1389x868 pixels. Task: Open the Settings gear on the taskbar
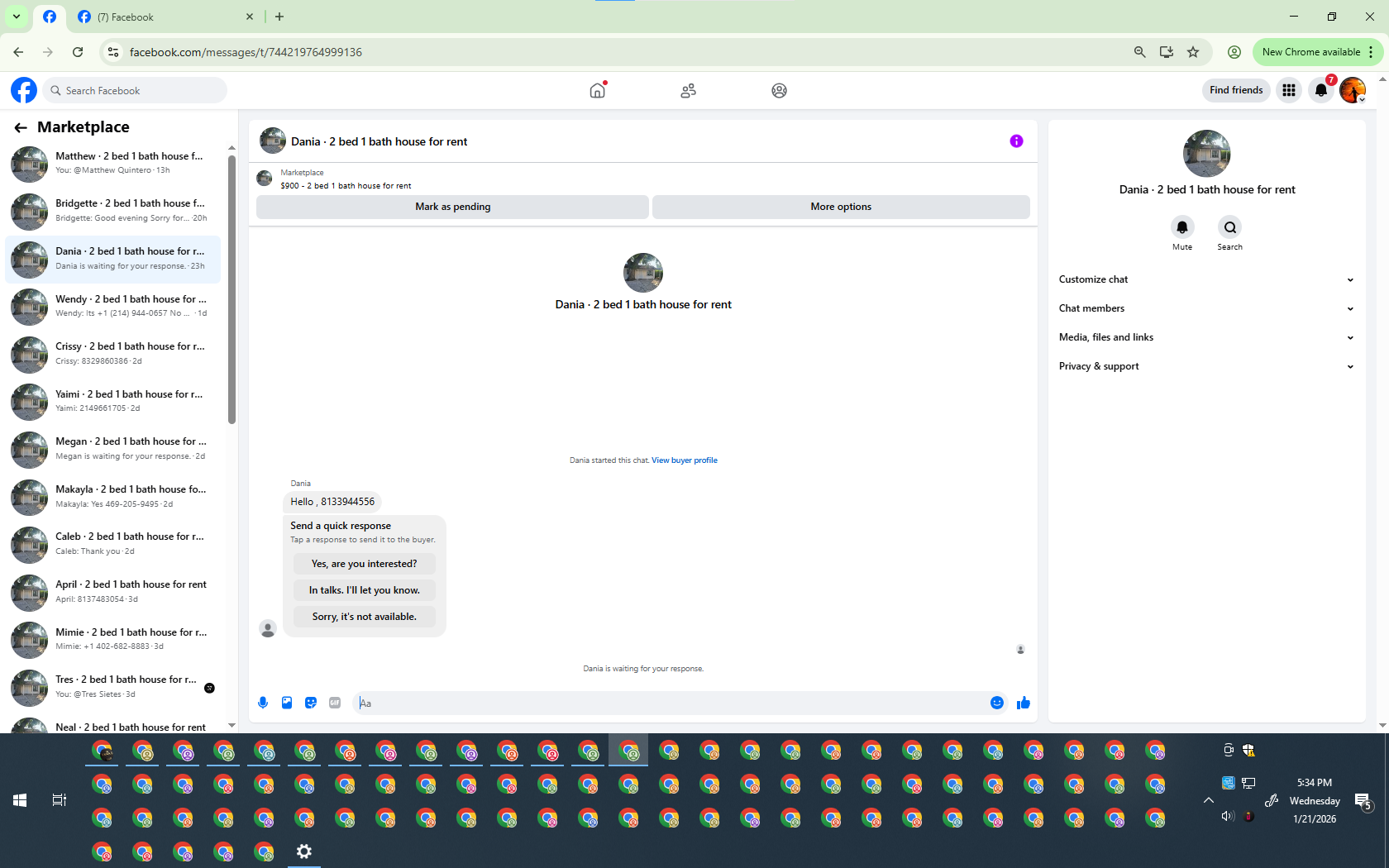coord(304,851)
